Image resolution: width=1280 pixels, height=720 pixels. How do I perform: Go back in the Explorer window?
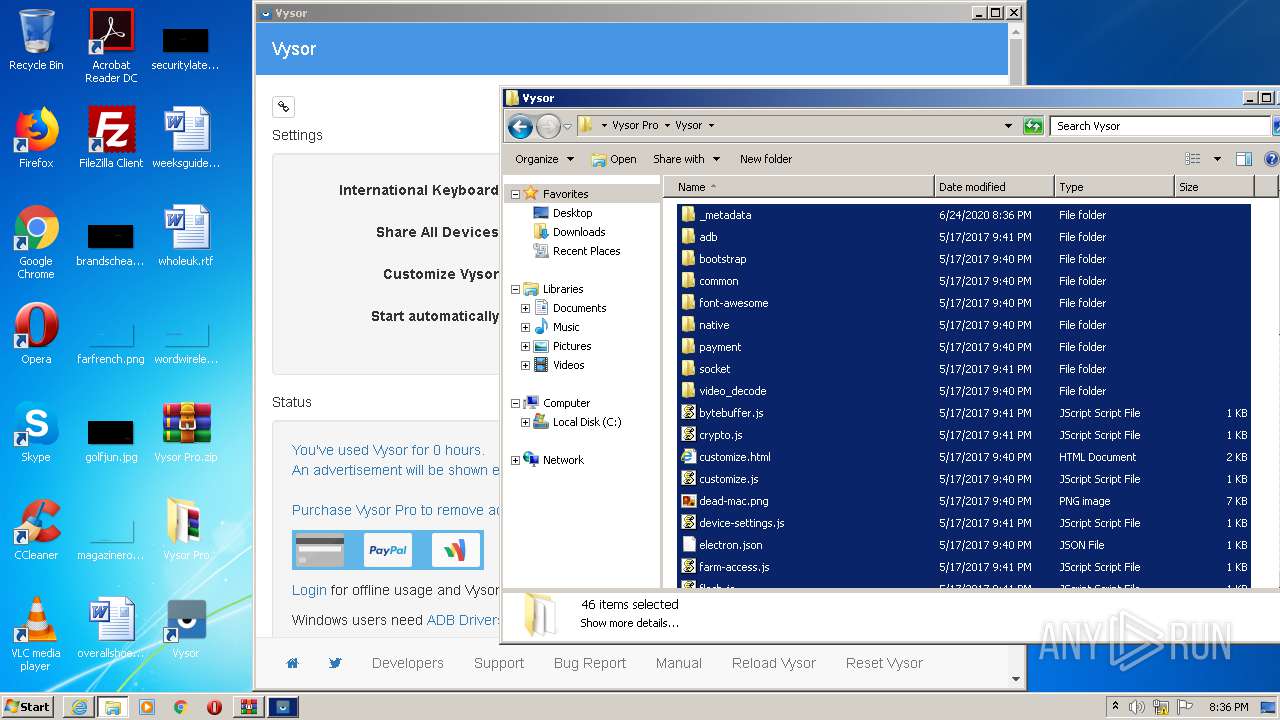point(520,126)
